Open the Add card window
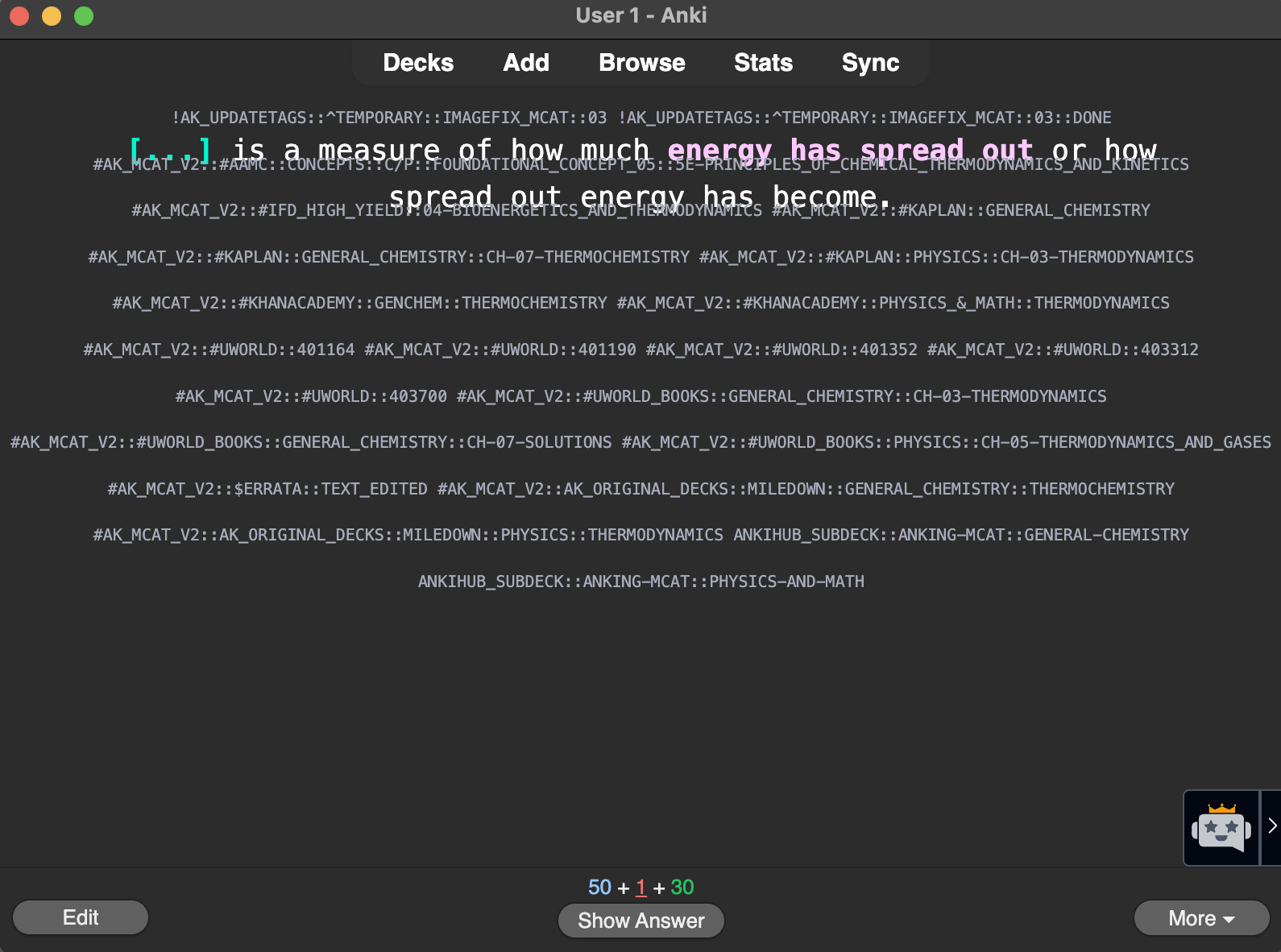 [526, 63]
